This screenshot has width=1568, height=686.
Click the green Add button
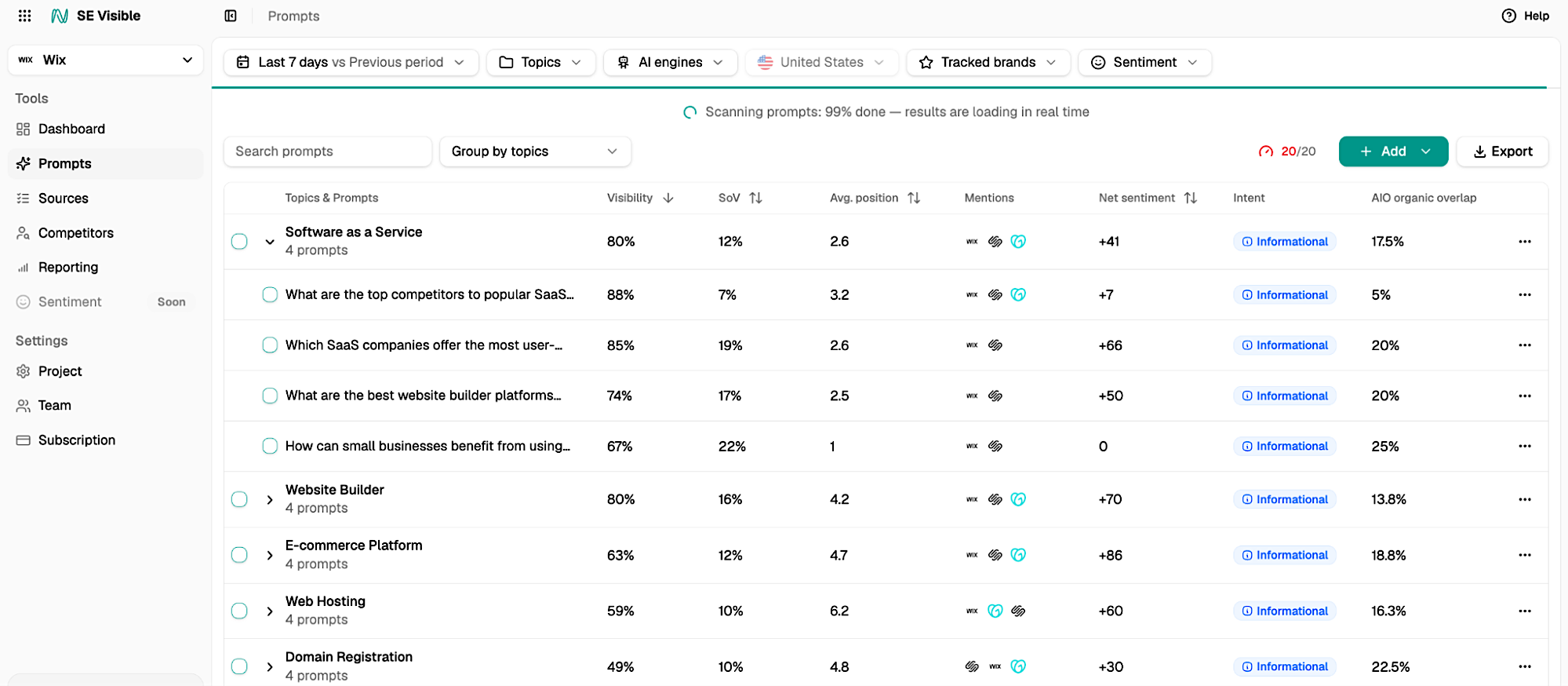[1393, 151]
